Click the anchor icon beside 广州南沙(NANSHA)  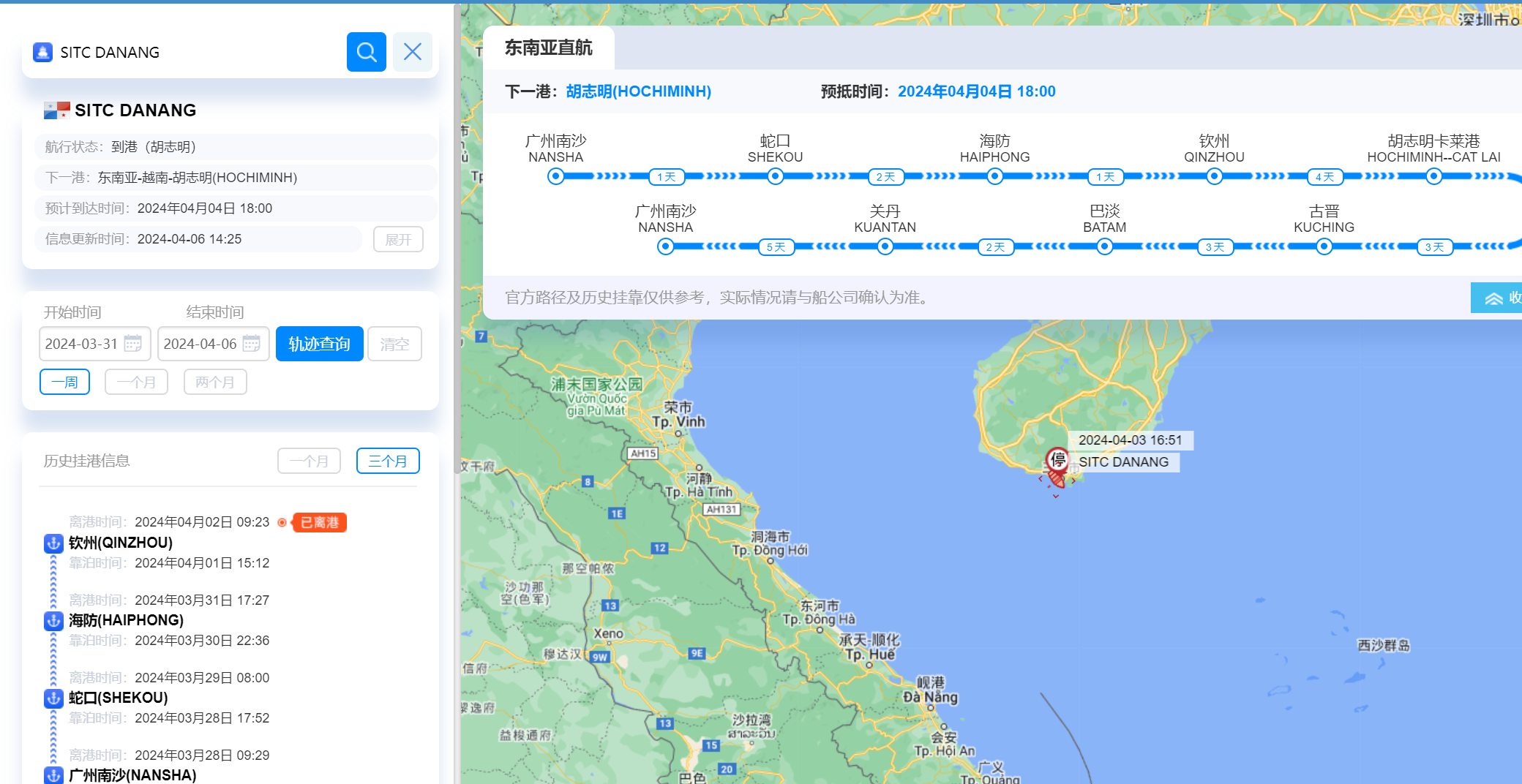[53, 775]
